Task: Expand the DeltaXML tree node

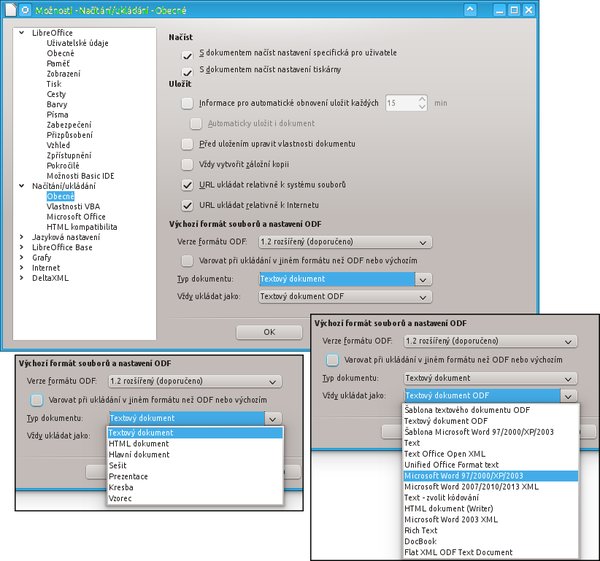Action: coord(22,278)
